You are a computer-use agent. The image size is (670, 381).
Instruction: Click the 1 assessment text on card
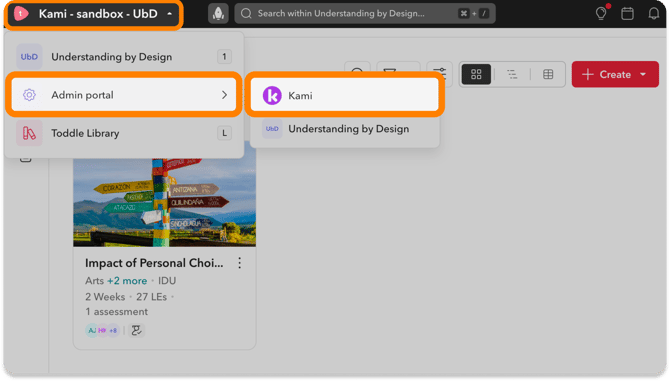(116, 312)
